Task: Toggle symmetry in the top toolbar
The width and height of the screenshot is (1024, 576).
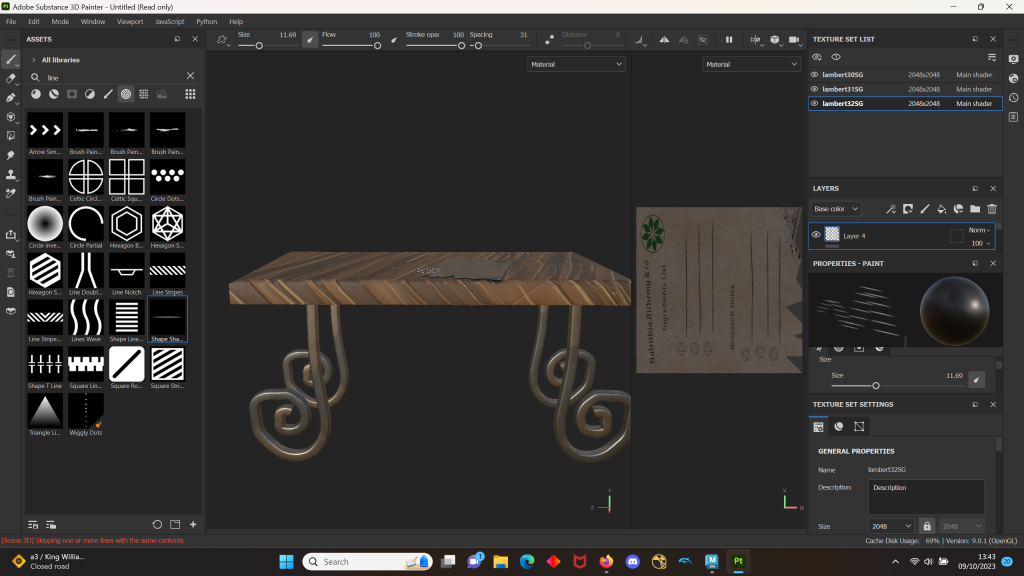Action: point(664,39)
